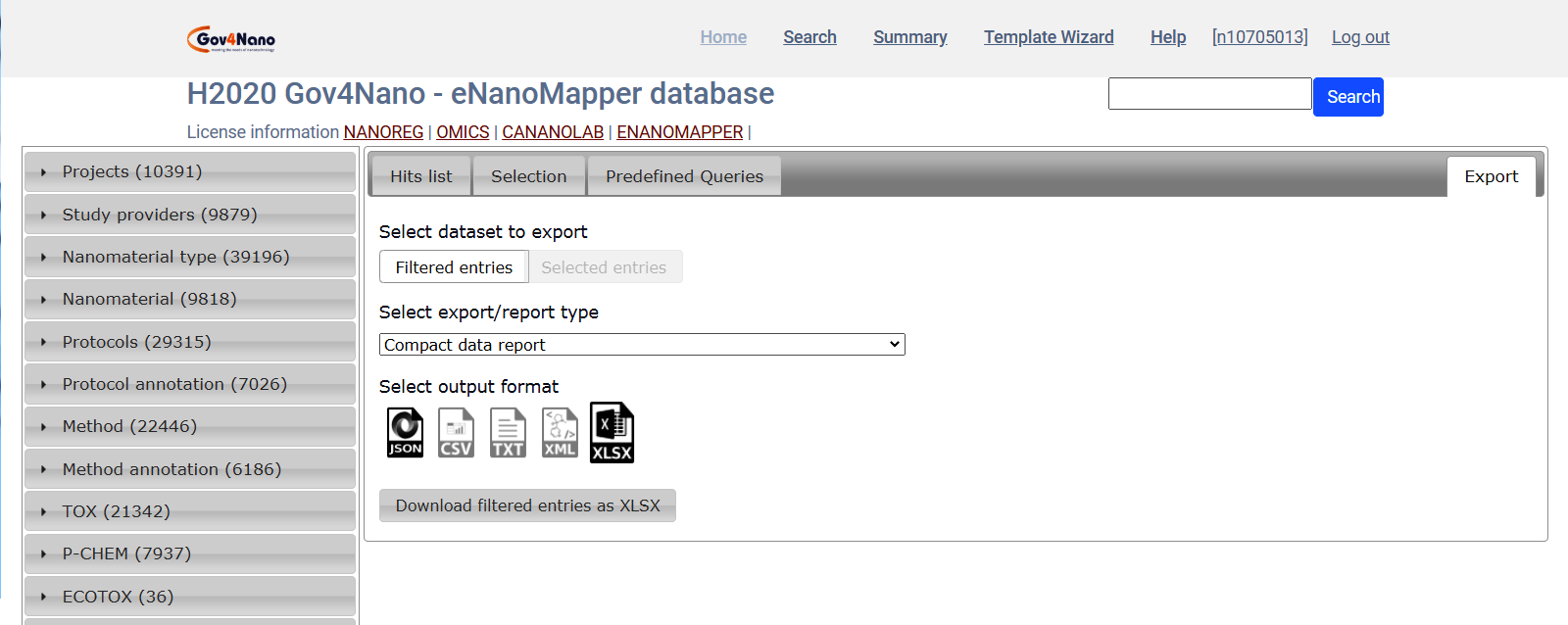
Task: Expand the Protocol annotation (7026) facet
Action: click(x=190, y=384)
